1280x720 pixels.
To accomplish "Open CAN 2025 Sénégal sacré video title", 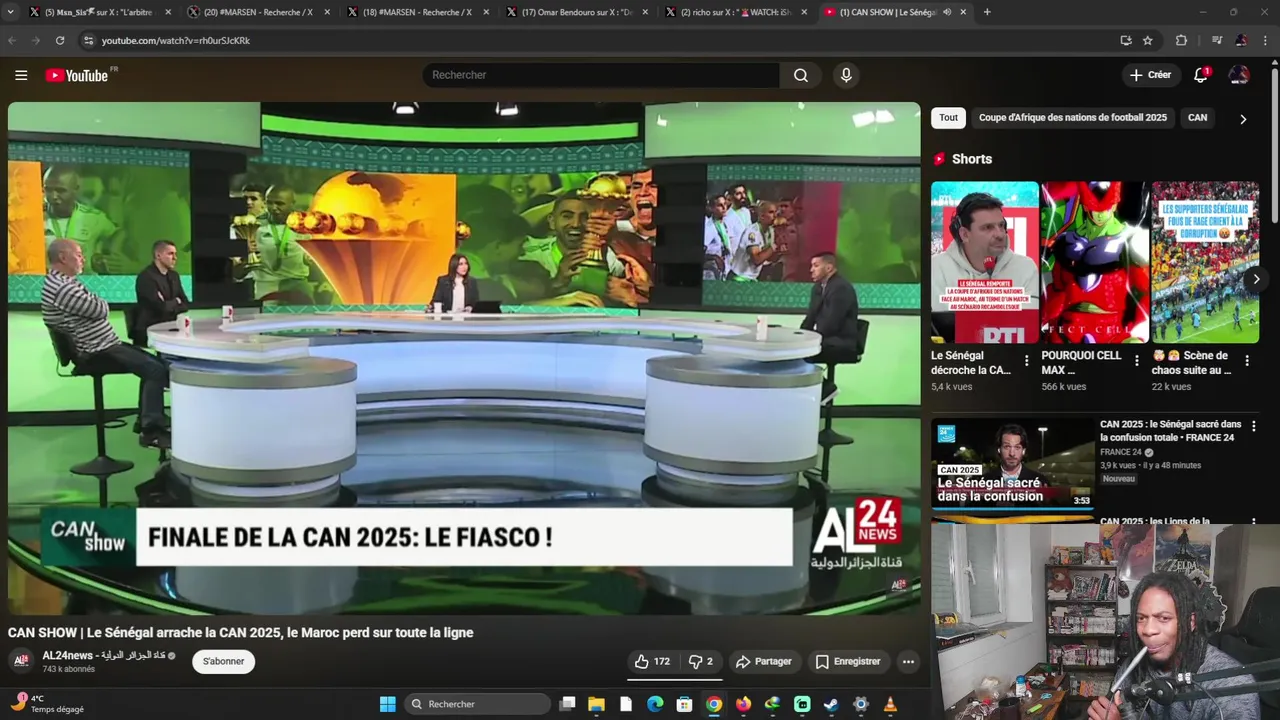I will click(x=1170, y=431).
